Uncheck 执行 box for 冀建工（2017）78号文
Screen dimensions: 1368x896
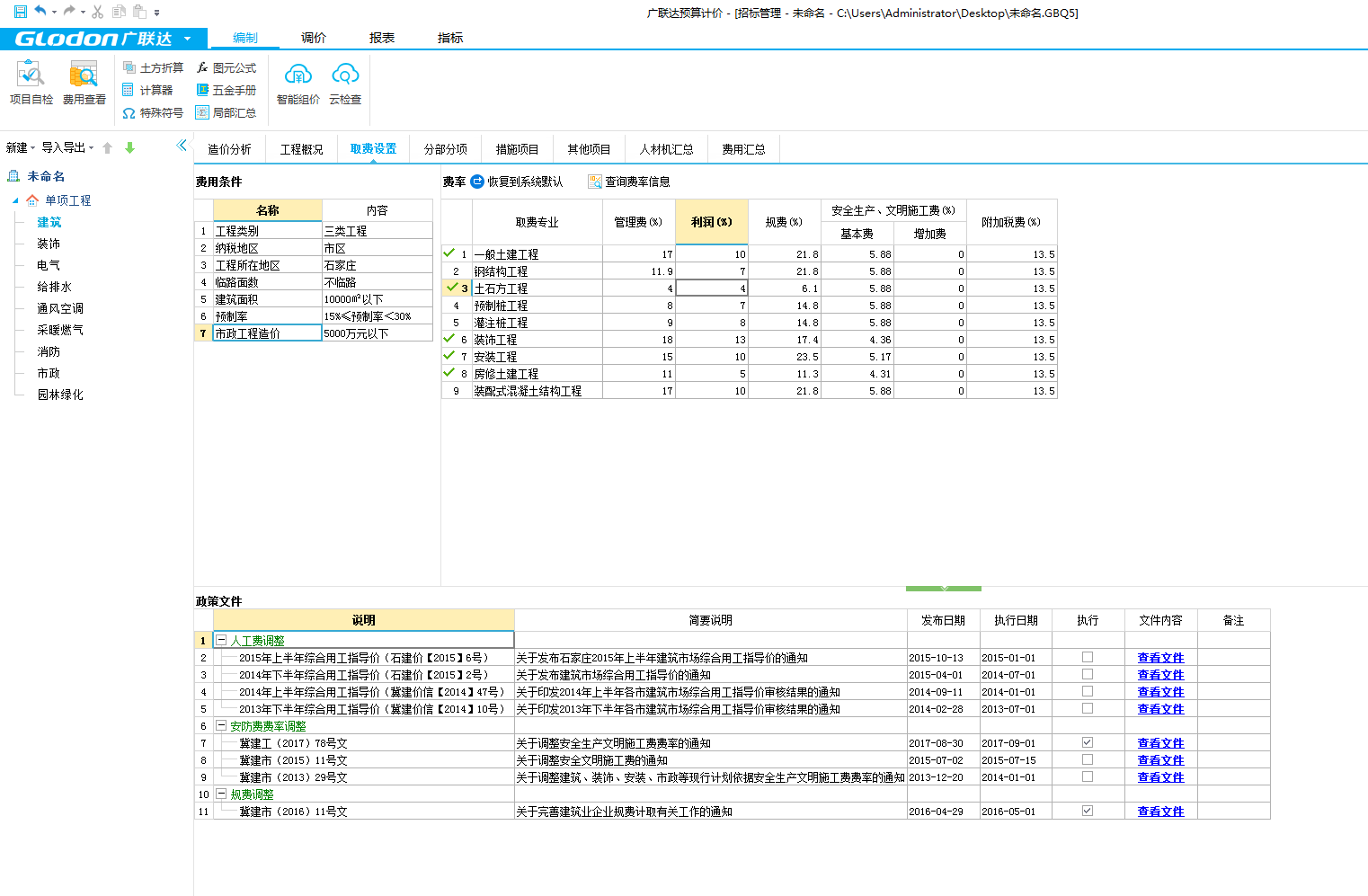pyautogui.click(x=1088, y=742)
